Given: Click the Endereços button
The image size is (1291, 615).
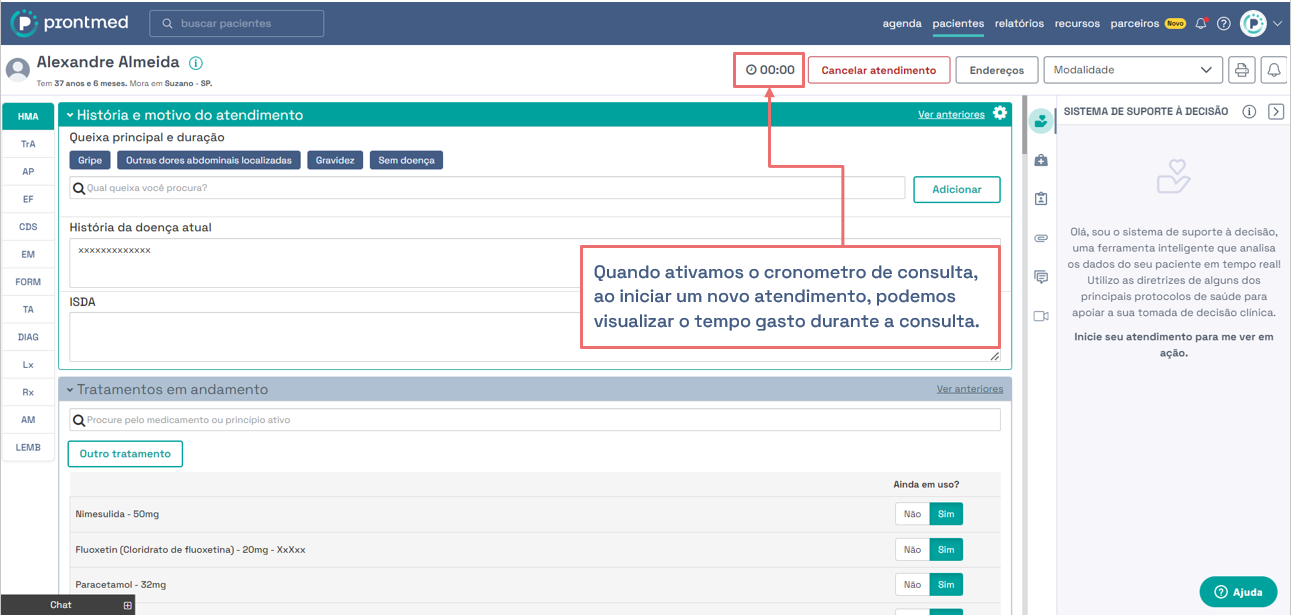Looking at the screenshot, I should click(x=997, y=70).
